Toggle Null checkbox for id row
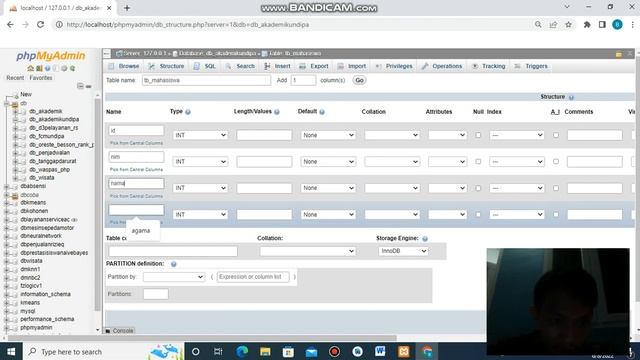 click(478, 135)
